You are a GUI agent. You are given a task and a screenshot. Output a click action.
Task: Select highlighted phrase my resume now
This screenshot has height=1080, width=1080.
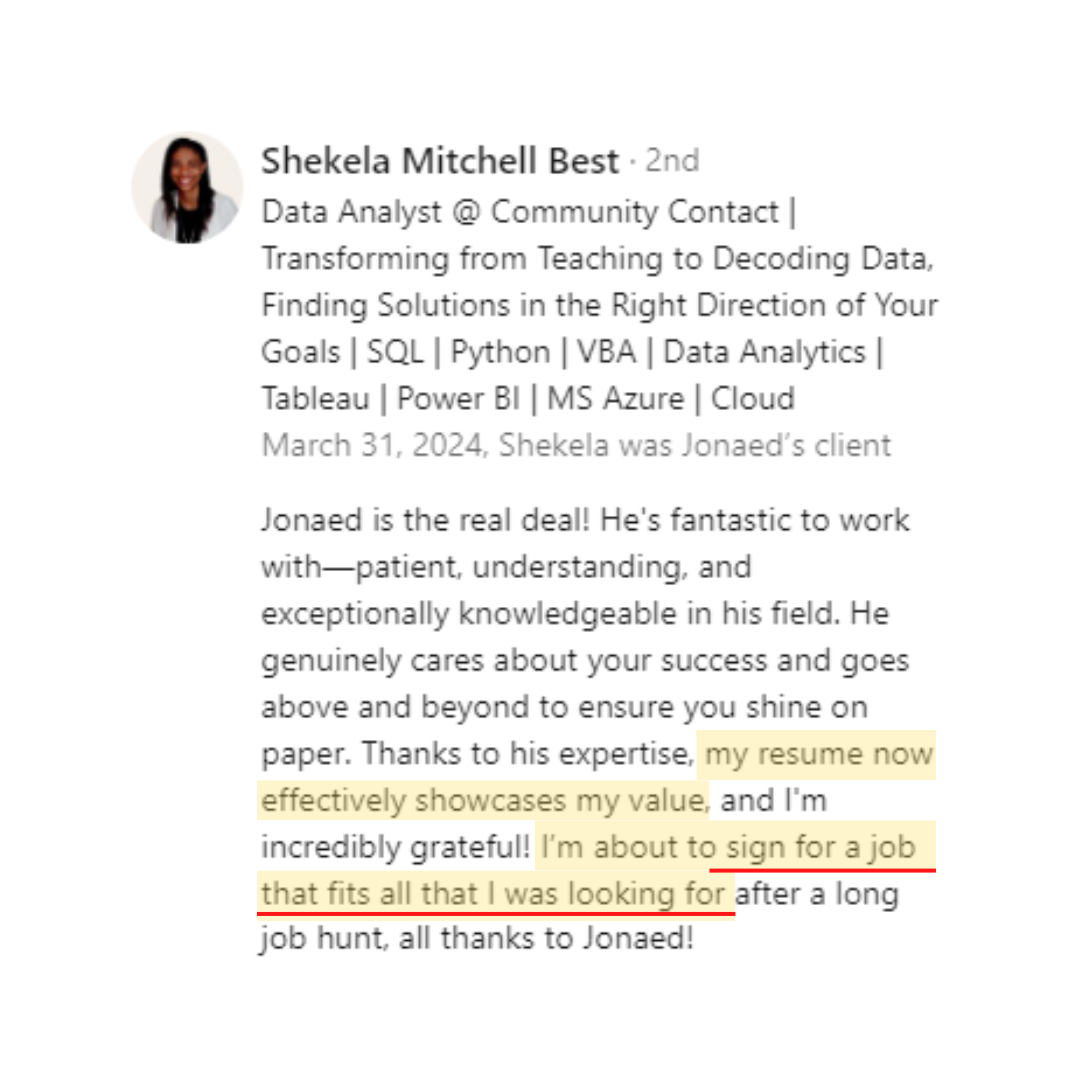[x=818, y=754]
